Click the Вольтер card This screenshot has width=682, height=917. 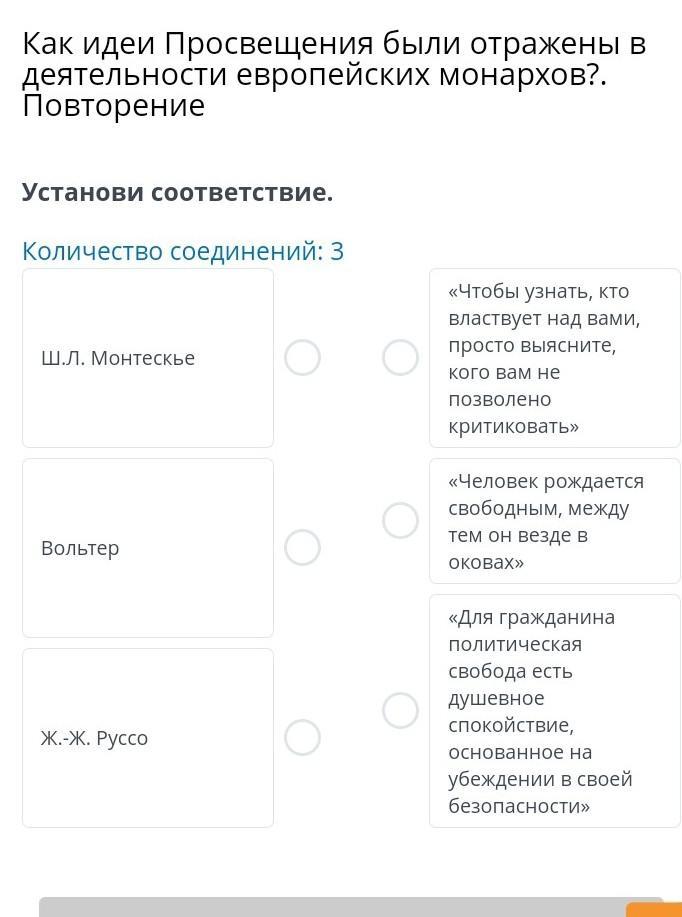coord(148,548)
